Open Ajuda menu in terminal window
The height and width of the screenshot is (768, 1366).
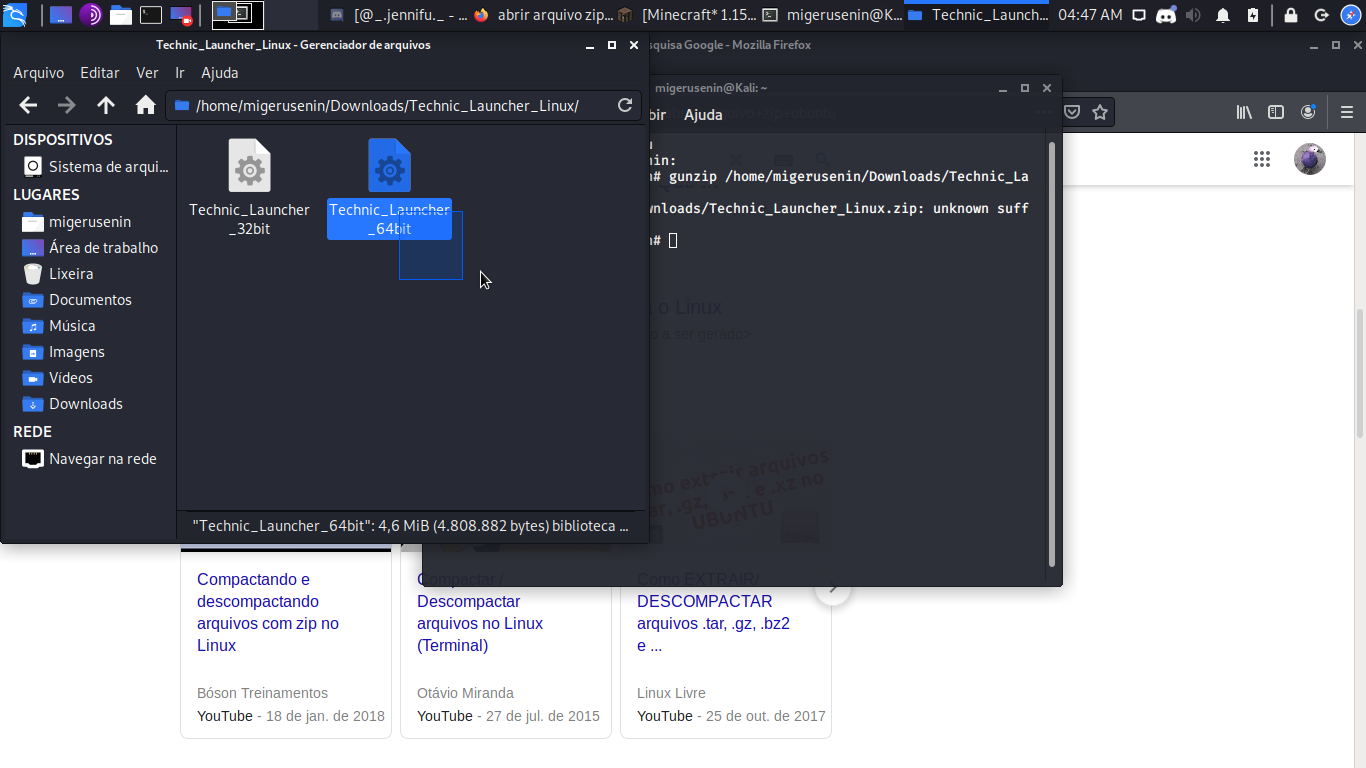703,115
